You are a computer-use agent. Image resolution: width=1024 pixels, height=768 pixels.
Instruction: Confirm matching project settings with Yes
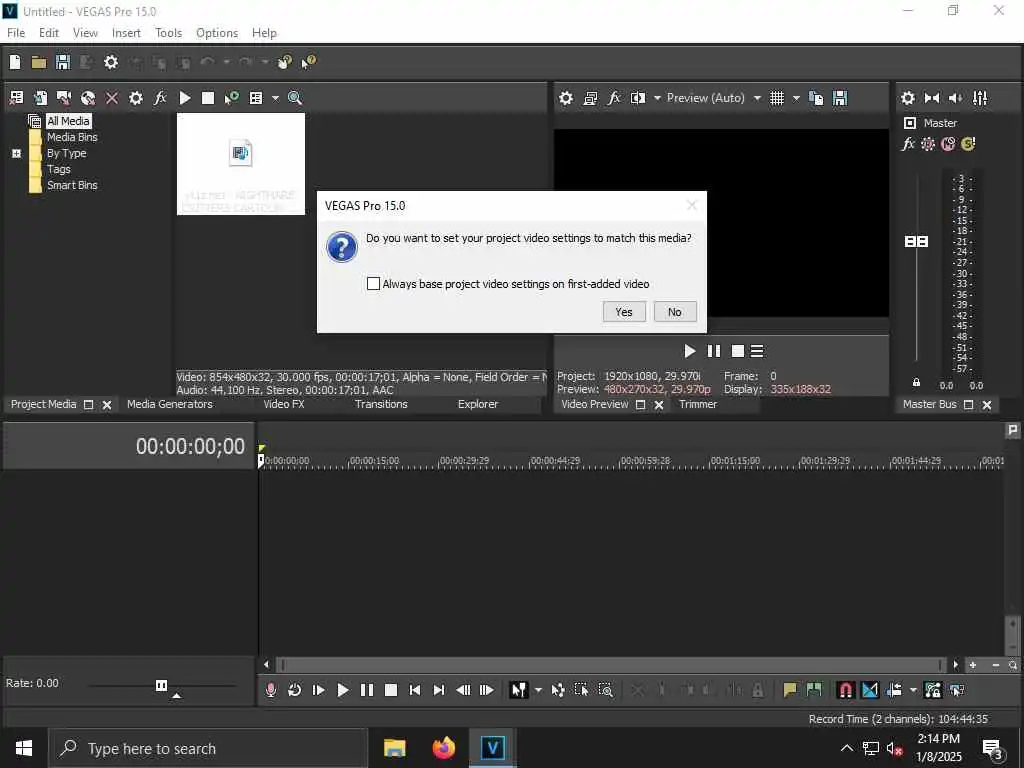pos(624,312)
